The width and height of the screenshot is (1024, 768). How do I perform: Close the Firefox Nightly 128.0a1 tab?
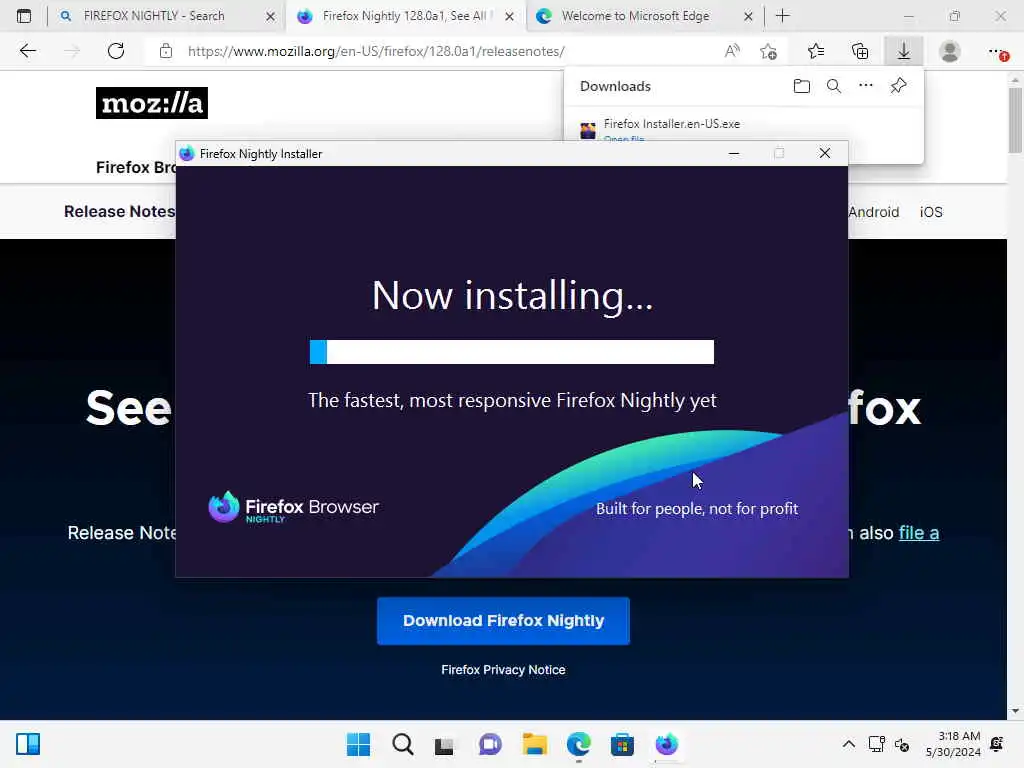509,16
